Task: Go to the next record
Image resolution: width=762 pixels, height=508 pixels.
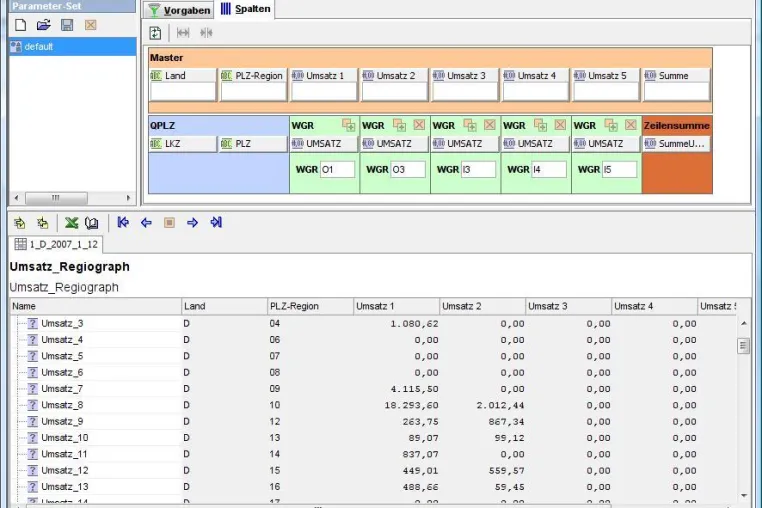Action: (192, 223)
